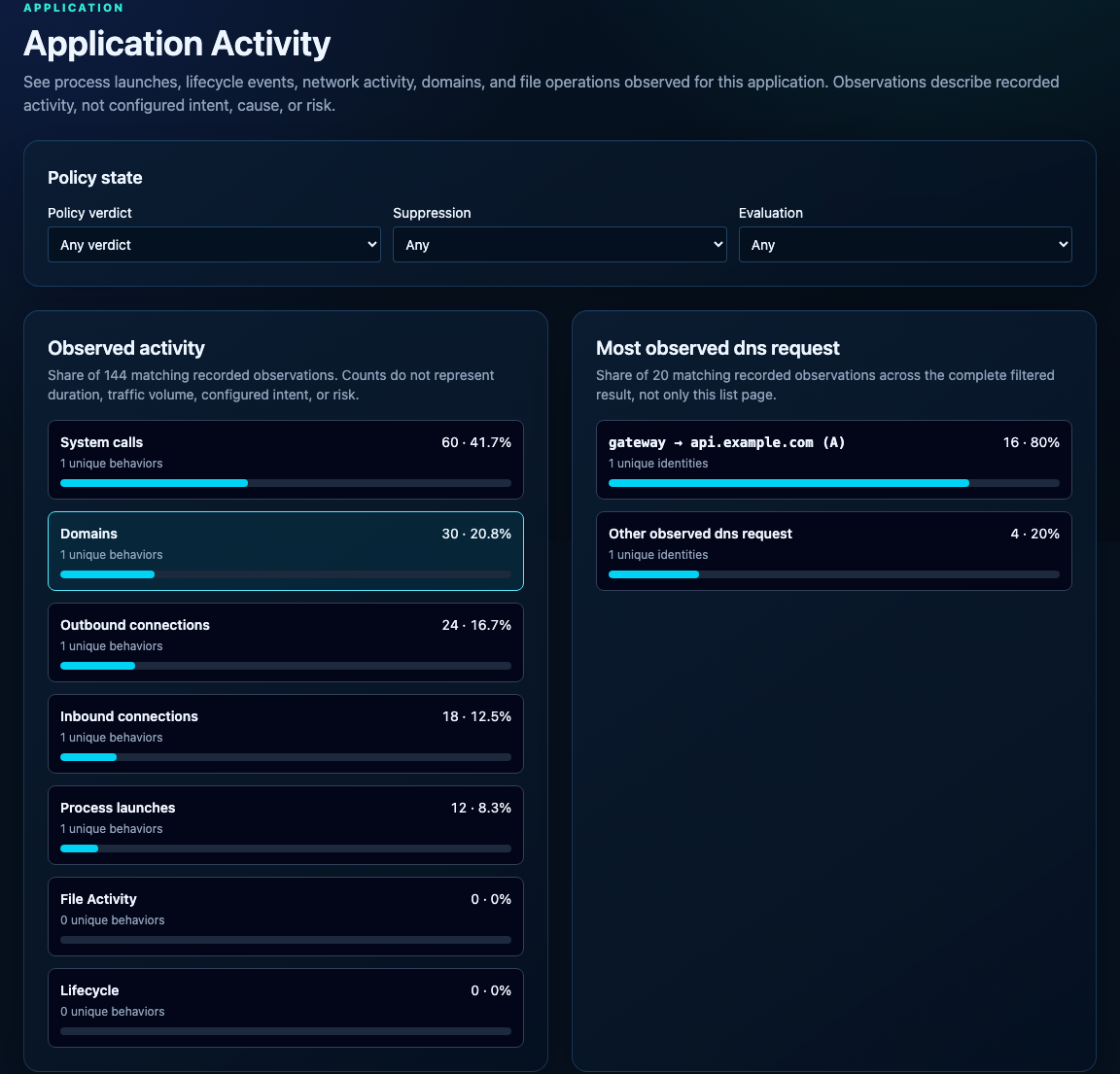Viewport: 1120px width, 1074px height.
Task: Select the Lifecycle activity card
Action: (286, 1008)
